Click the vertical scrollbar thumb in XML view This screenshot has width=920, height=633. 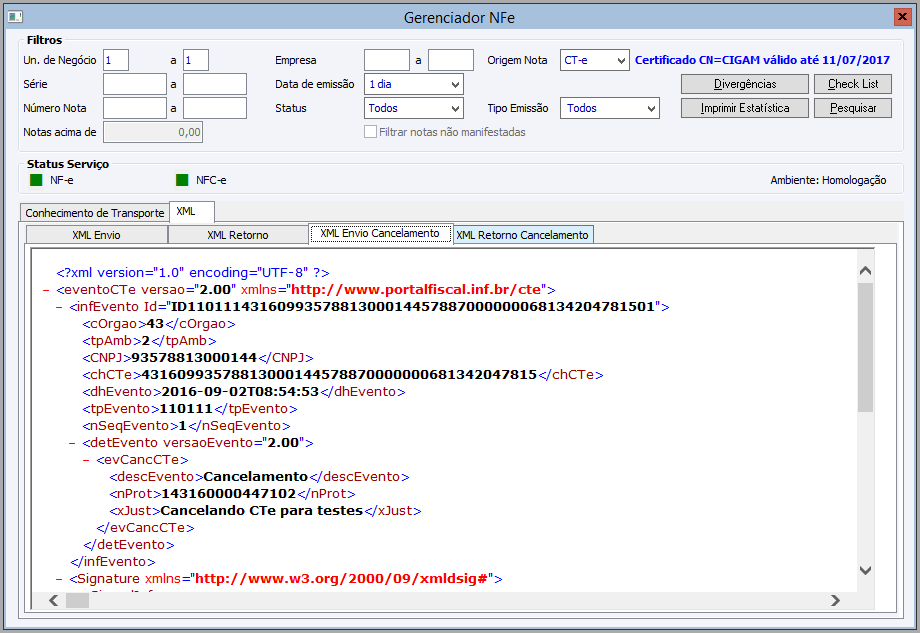pyautogui.click(x=865, y=346)
